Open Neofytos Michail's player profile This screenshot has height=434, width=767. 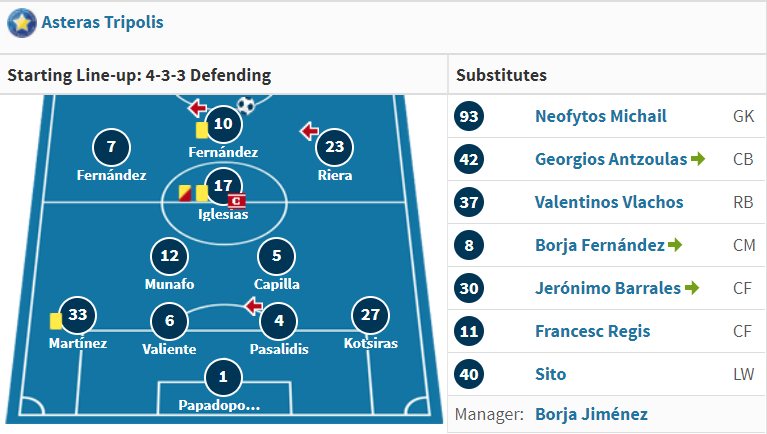[x=601, y=116]
